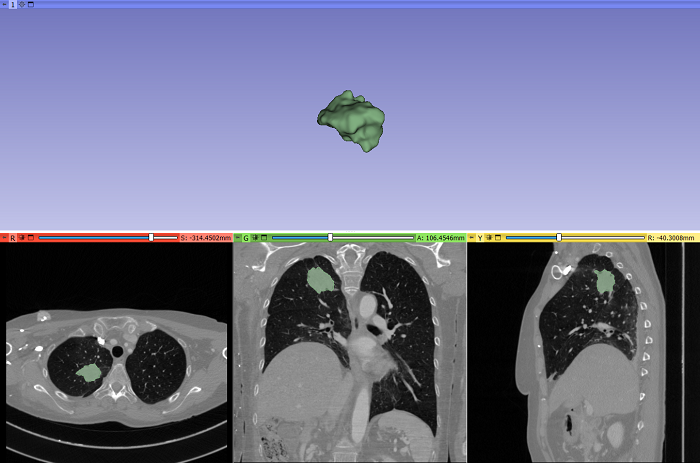Click the link icon in the red slice bar

[x=21, y=238]
